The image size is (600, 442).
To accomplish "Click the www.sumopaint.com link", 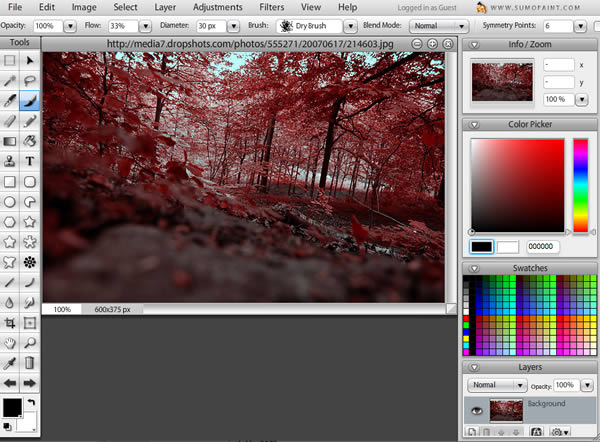I will tap(535, 7).
